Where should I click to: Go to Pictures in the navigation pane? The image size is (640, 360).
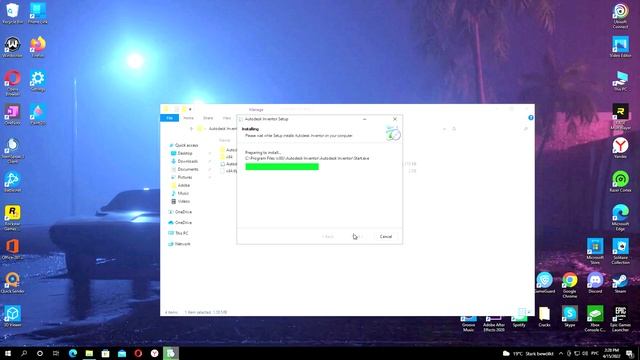184,177
